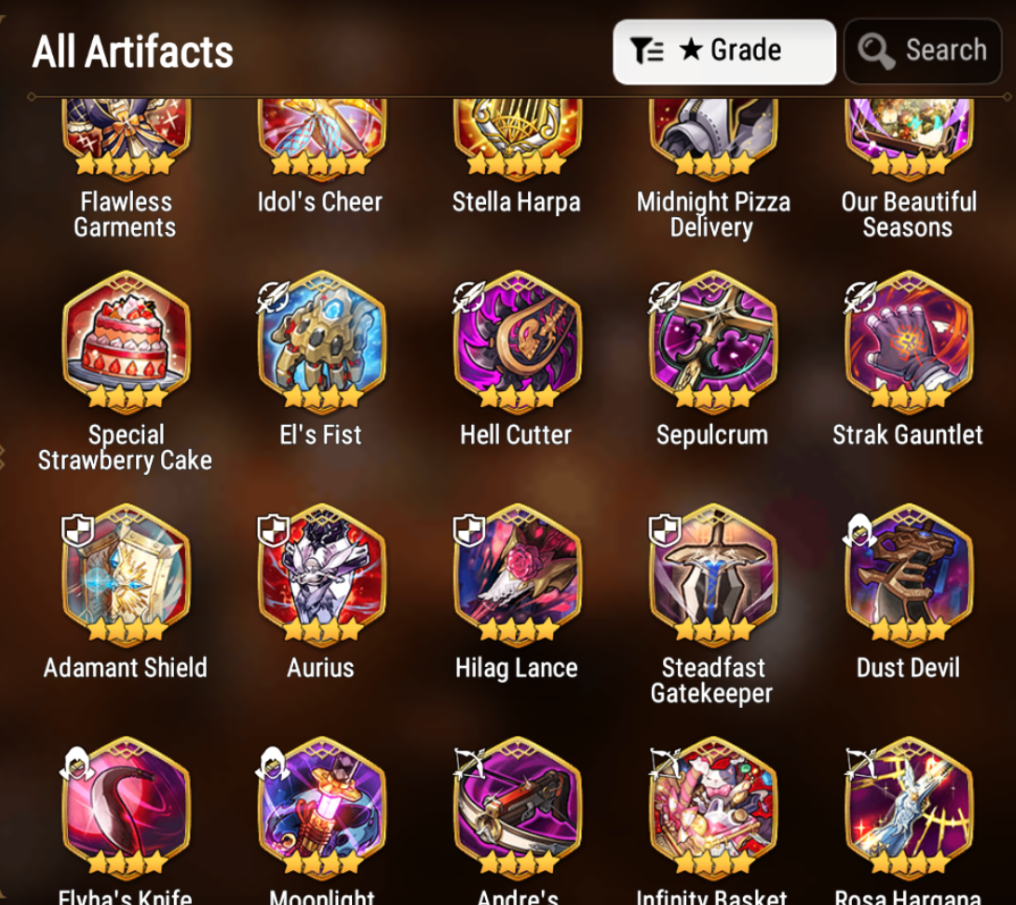The height and width of the screenshot is (905, 1016).
Task: Select the Strak Gauntlet artifact
Action: tap(908, 343)
